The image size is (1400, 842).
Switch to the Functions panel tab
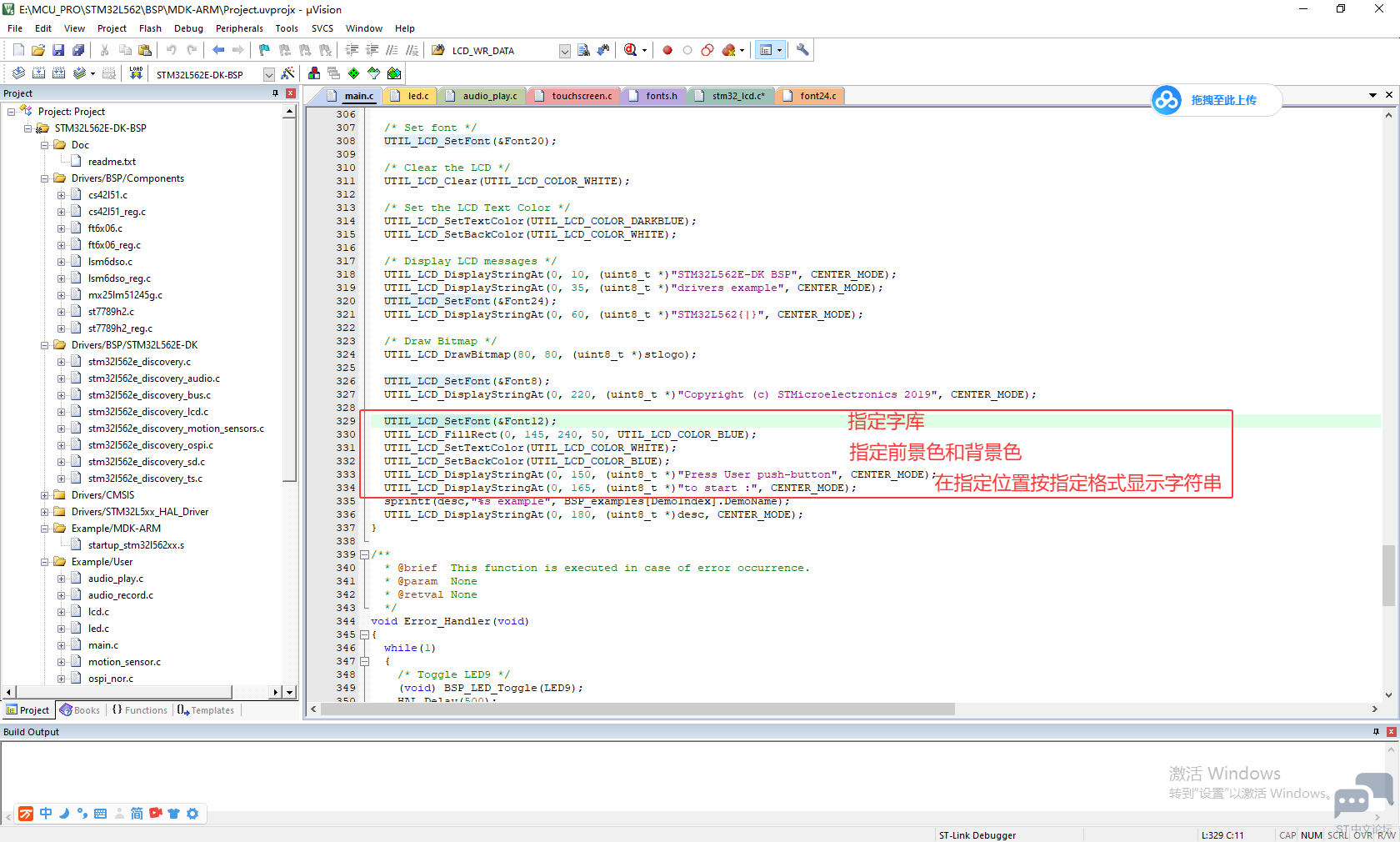click(140, 710)
